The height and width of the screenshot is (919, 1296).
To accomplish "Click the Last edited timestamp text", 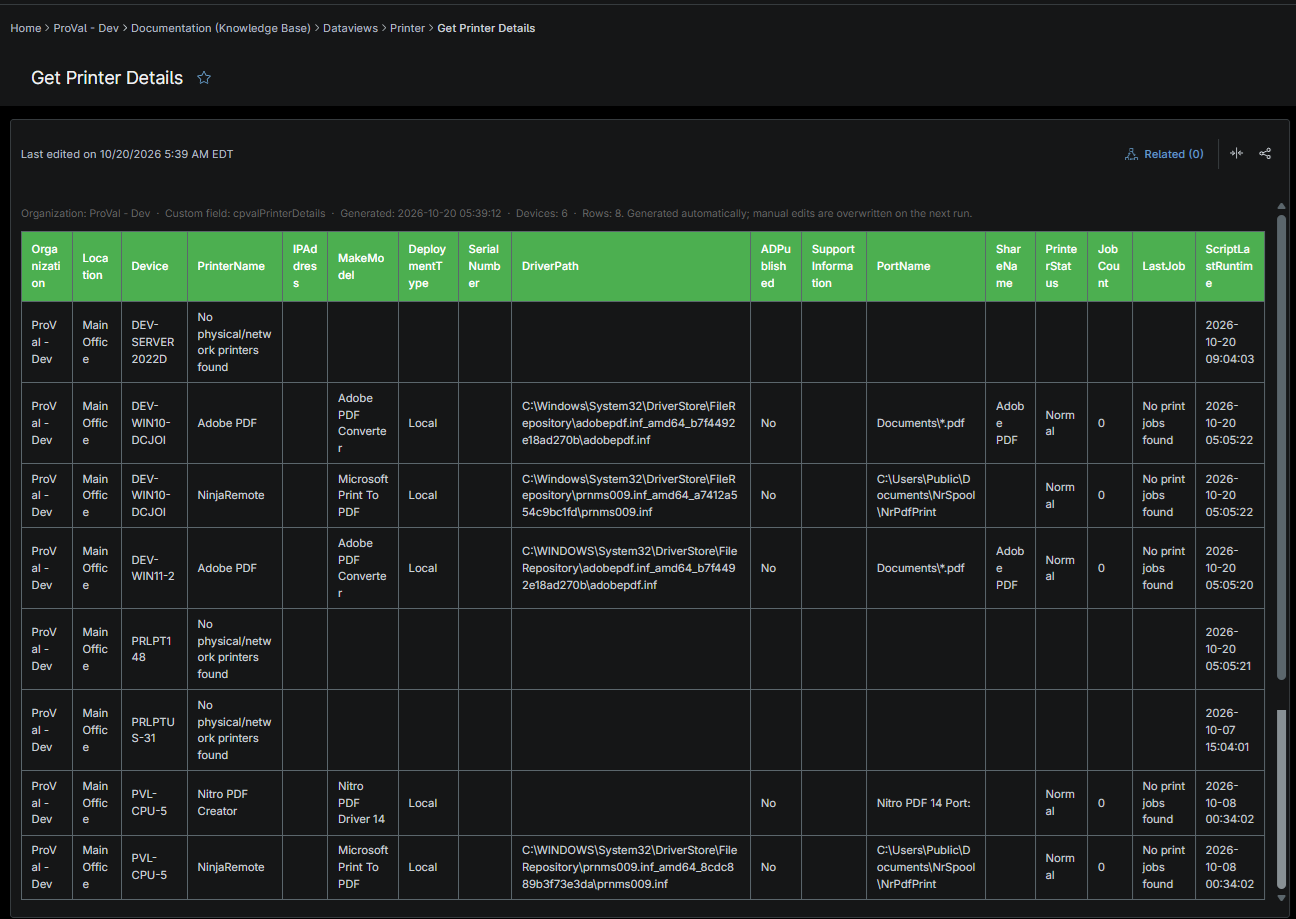I will (x=127, y=154).
